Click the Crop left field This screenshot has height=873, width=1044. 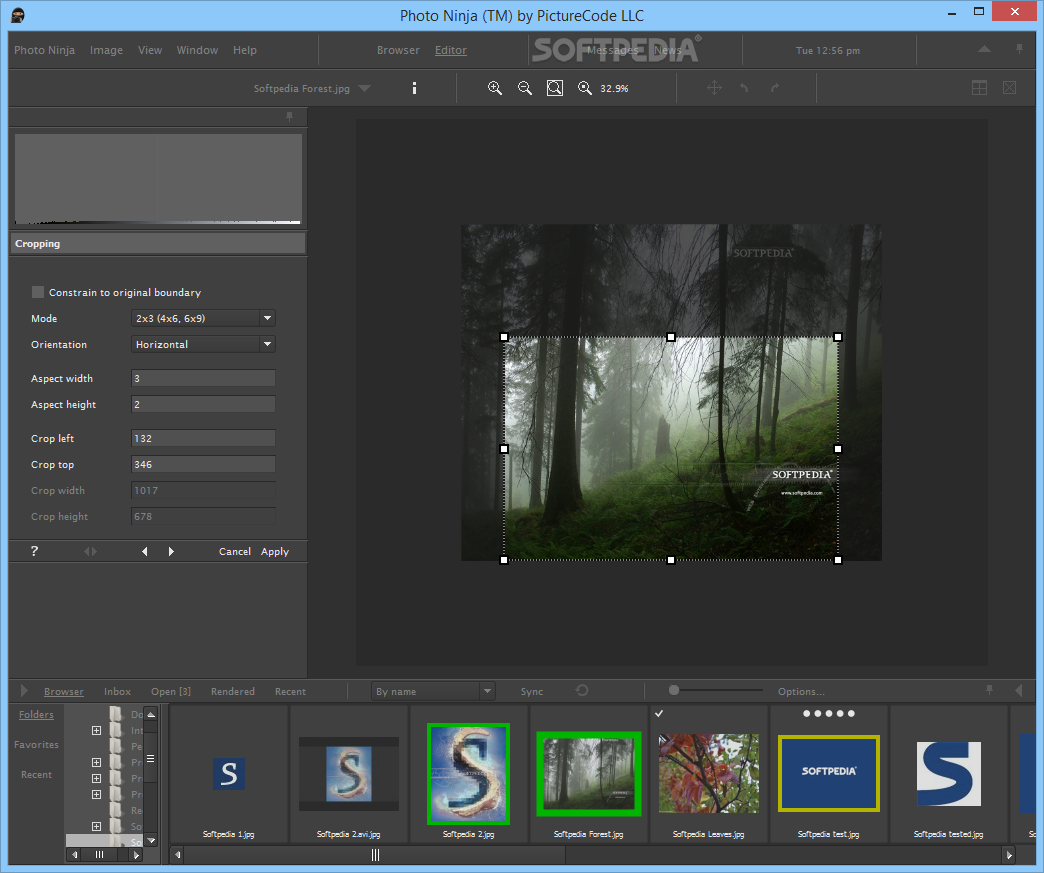click(203, 438)
